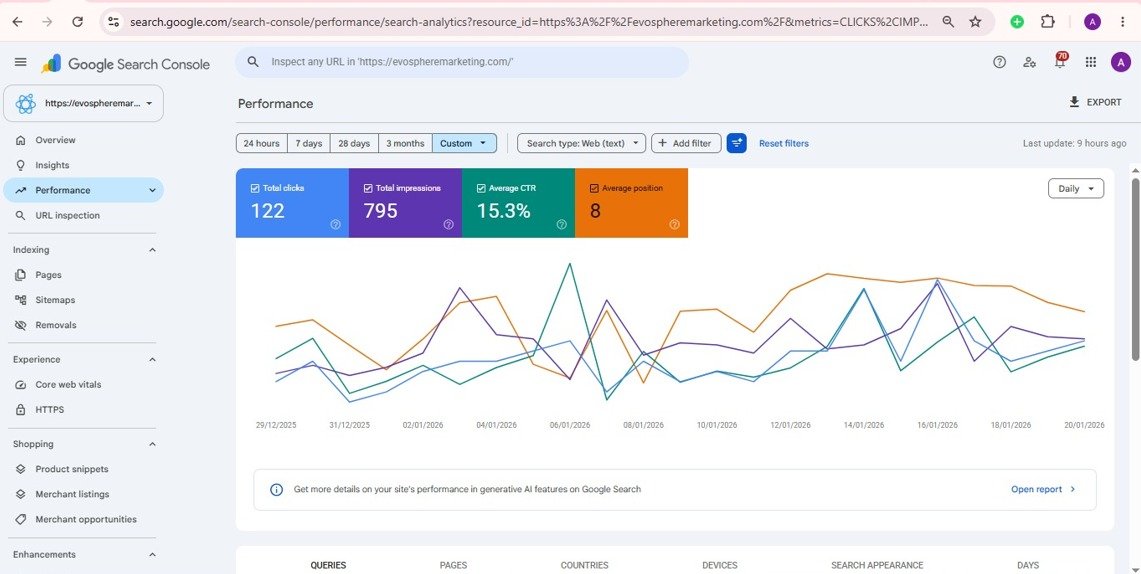This screenshot has width=1141, height=574.
Task: Click the help icon on Average position card
Action: click(675, 225)
